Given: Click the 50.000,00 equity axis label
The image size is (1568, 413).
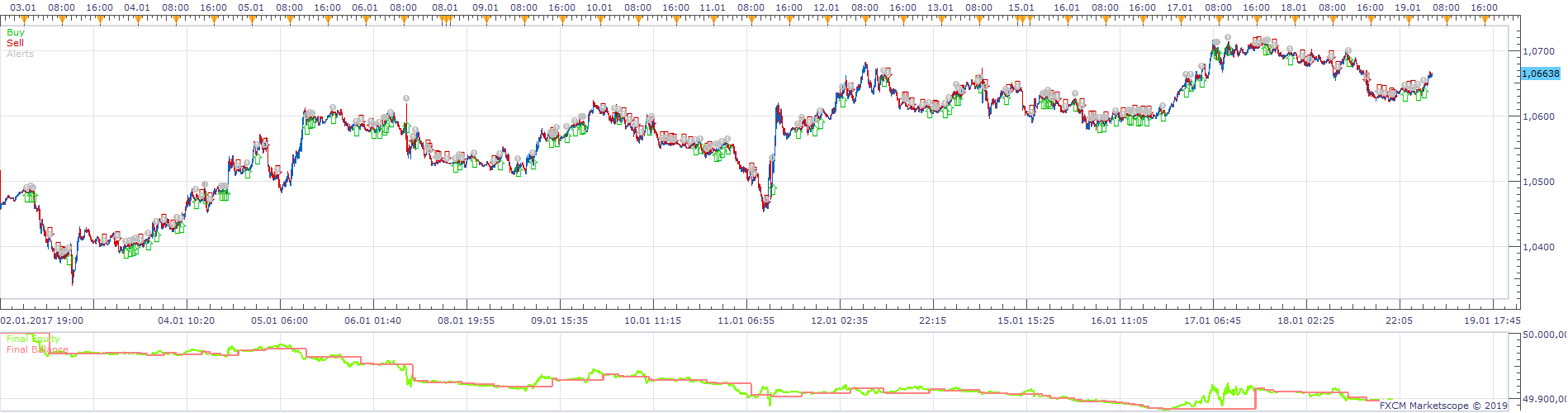Looking at the screenshot, I should (x=1545, y=335).
